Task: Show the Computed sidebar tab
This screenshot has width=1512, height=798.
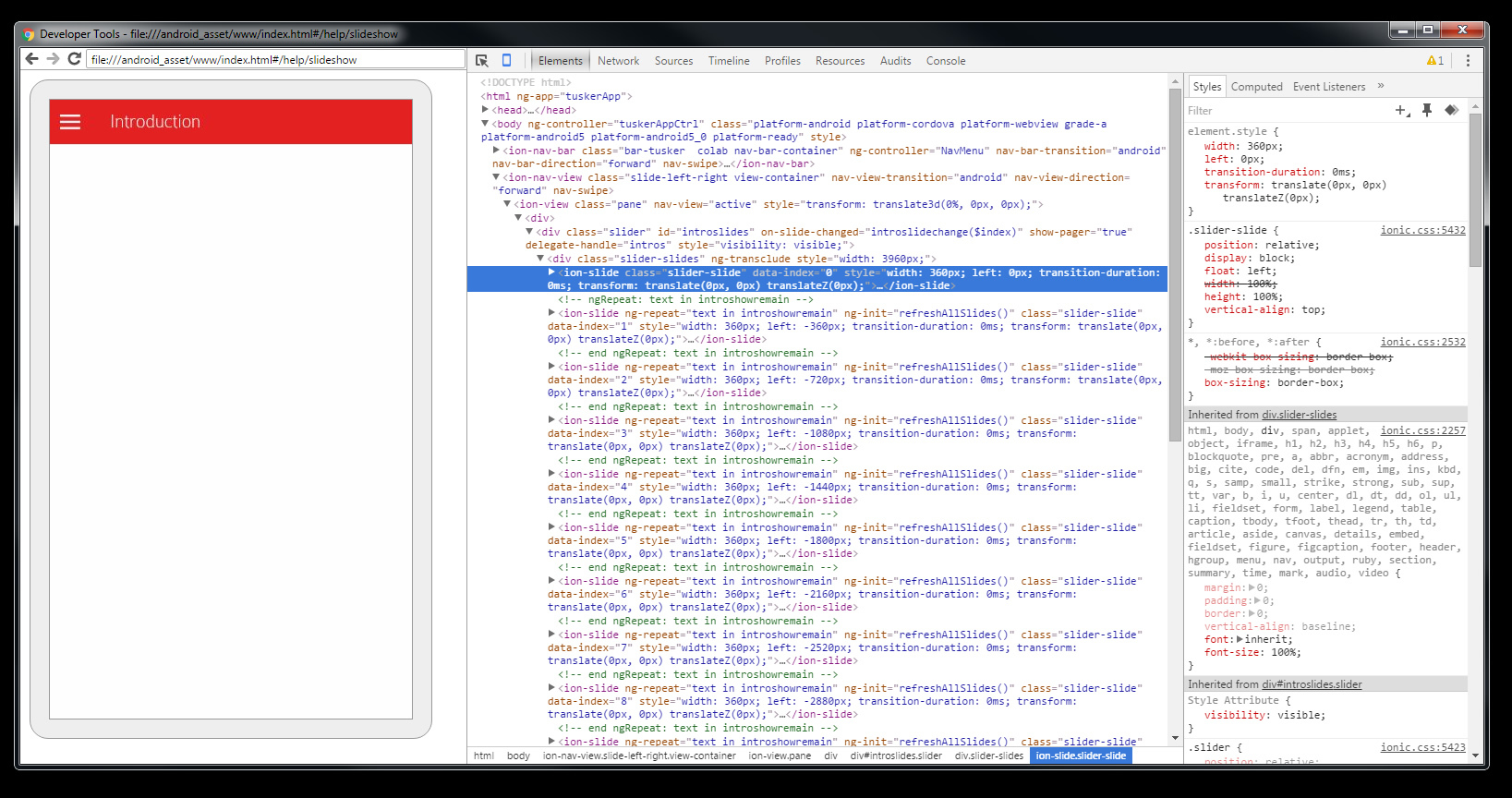Action: click(1256, 87)
